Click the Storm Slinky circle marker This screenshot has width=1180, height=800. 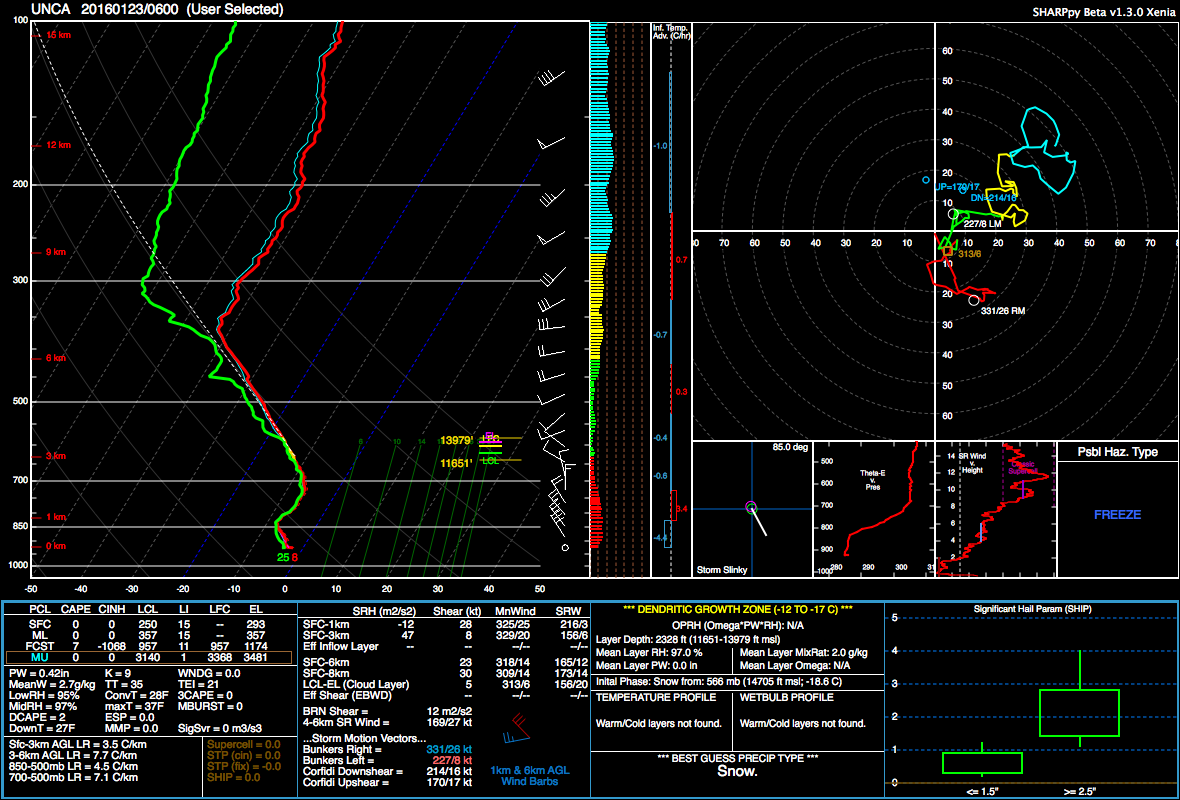tap(750, 507)
